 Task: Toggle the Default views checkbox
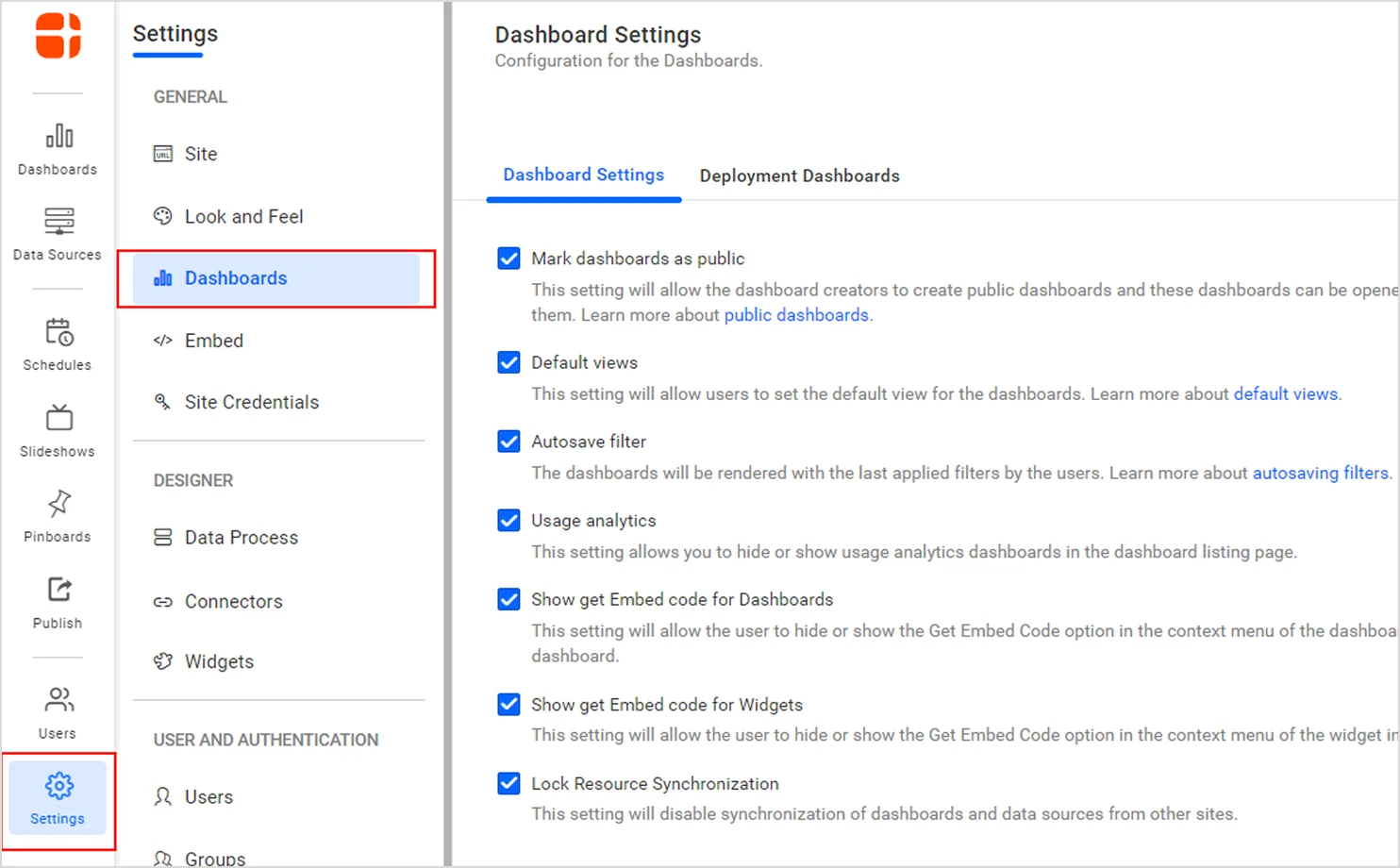pyautogui.click(x=508, y=362)
